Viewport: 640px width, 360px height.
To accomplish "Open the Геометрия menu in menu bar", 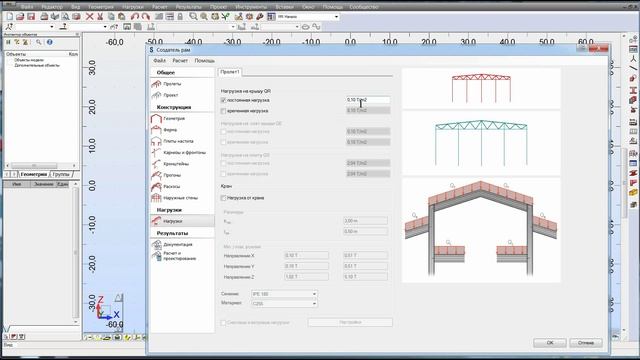I will click(x=101, y=7).
